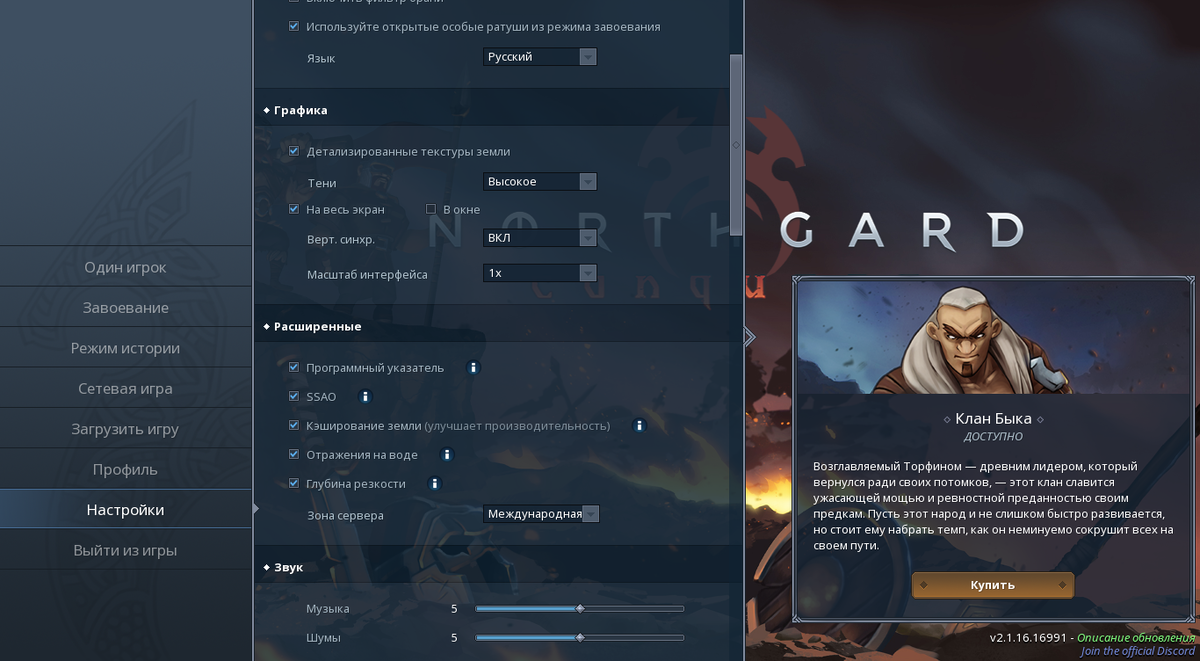1200x661 pixels.
Task: Open Загрузить игру menu item
Action: click(x=126, y=429)
